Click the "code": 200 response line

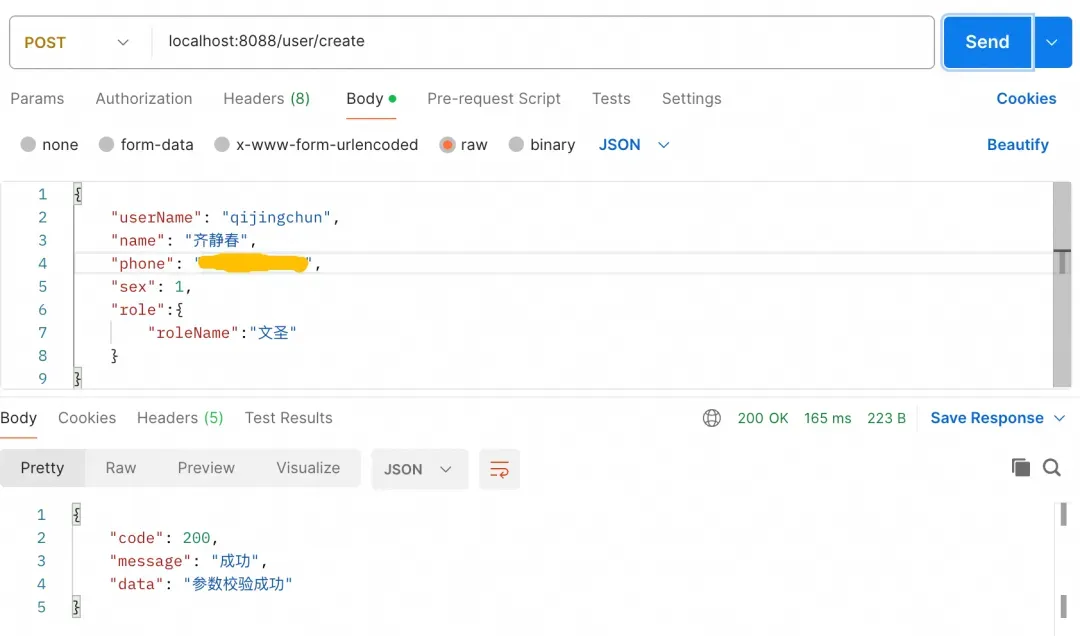click(x=164, y=537)
